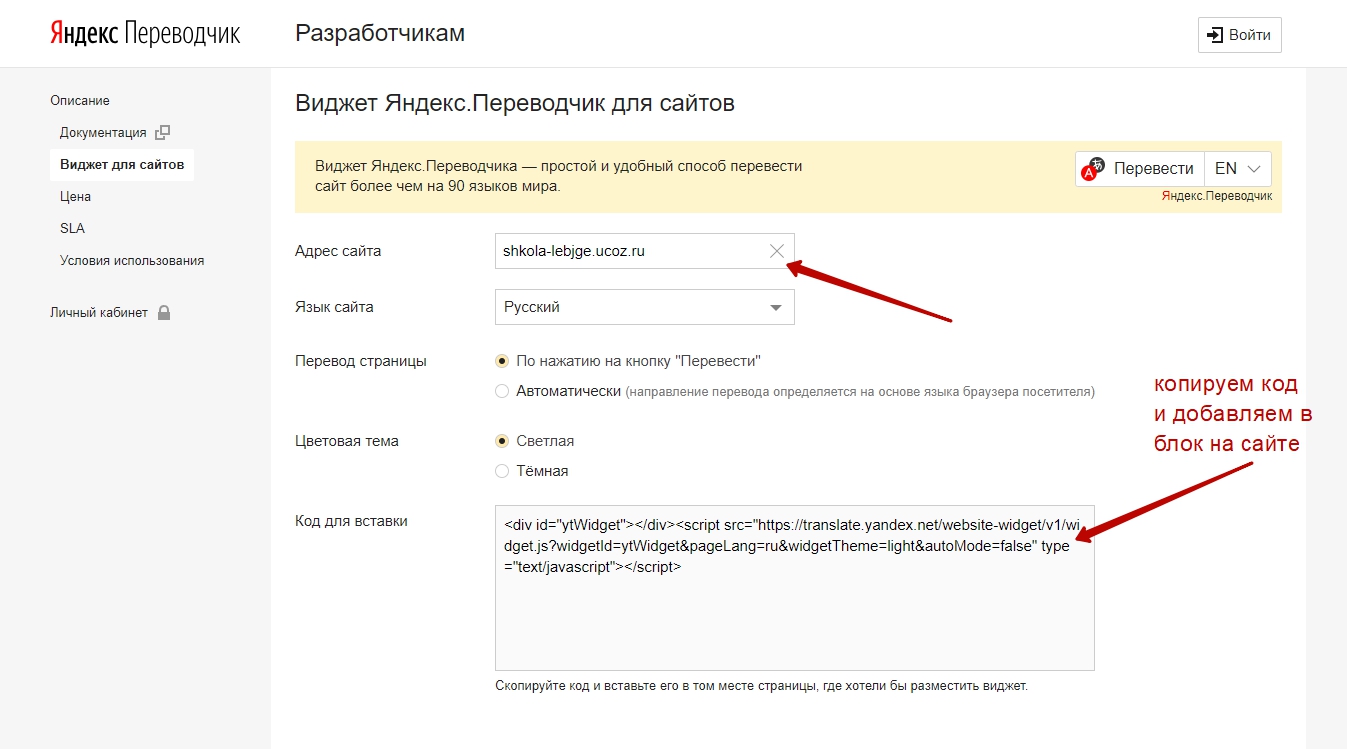Click the heading "Виджет Яндекс.Переводчик для сайтов"
Viewport: 1347px width, 749px height.
[515, 103]
